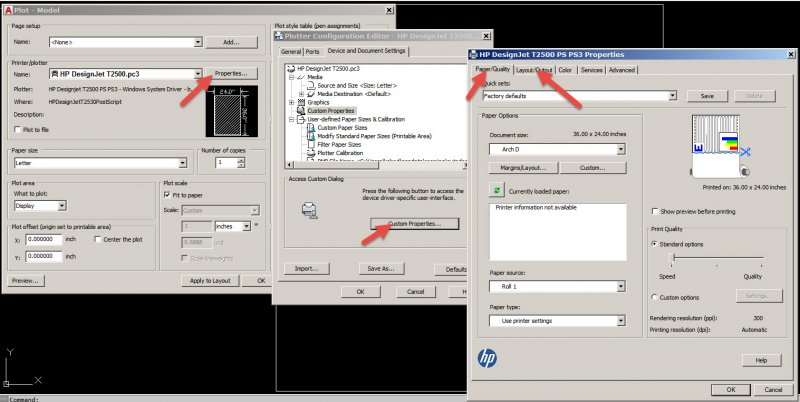Click the Plotter Calibration icon in tree
The width and height of the screenshot is (800, 402).
311,153
